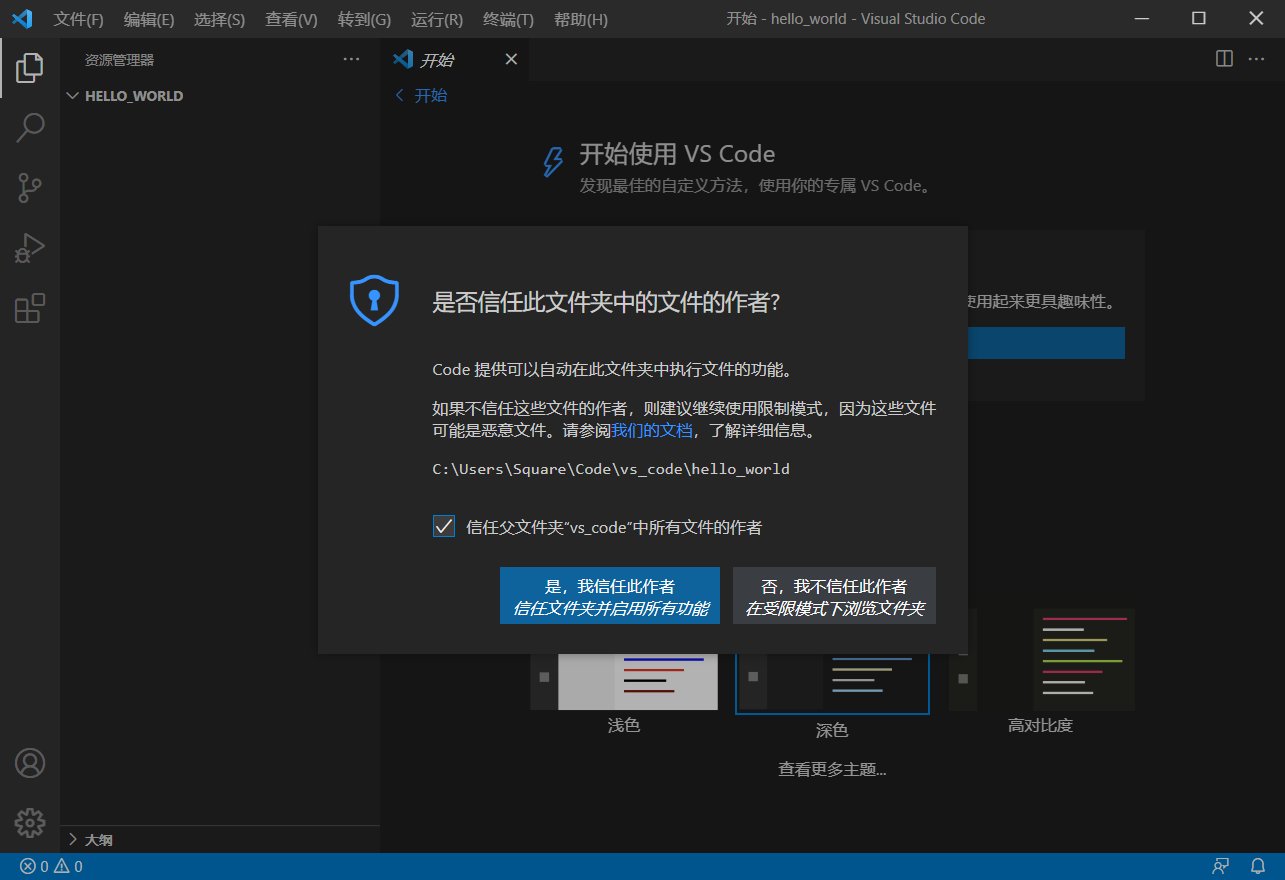The image size is (1285, 880).
Task: Open the Source Control view
Action: click(30, 187)
